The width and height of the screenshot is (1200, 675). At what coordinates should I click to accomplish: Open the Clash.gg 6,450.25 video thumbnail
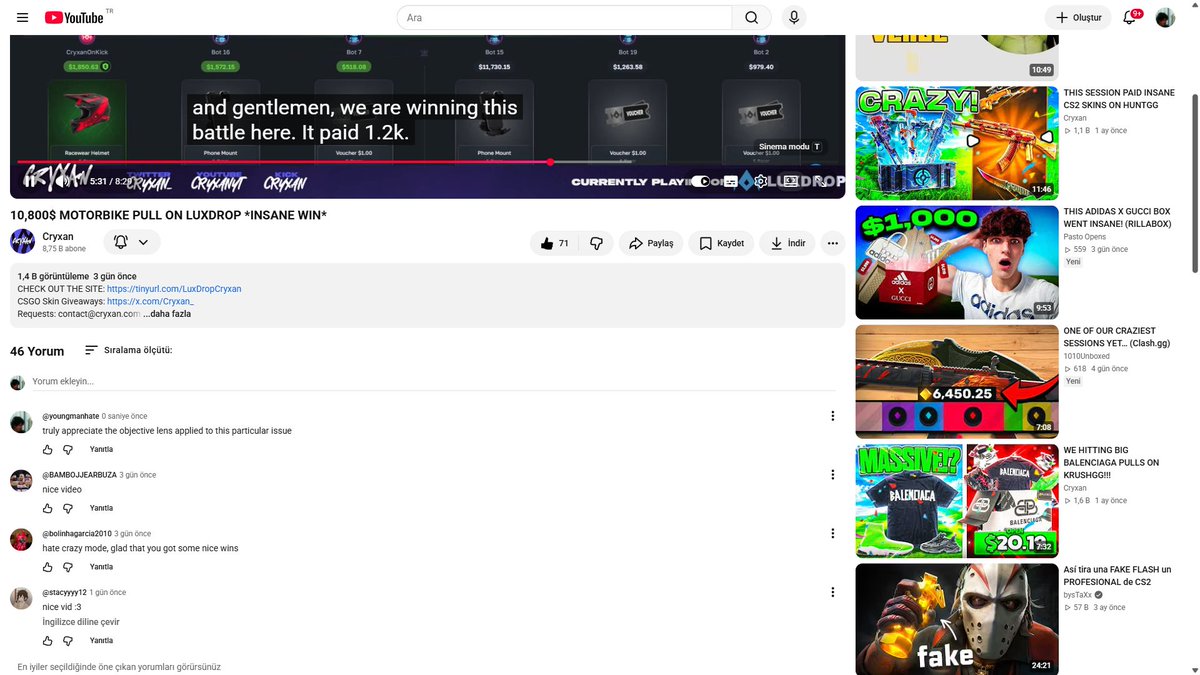tap(956, 381)
